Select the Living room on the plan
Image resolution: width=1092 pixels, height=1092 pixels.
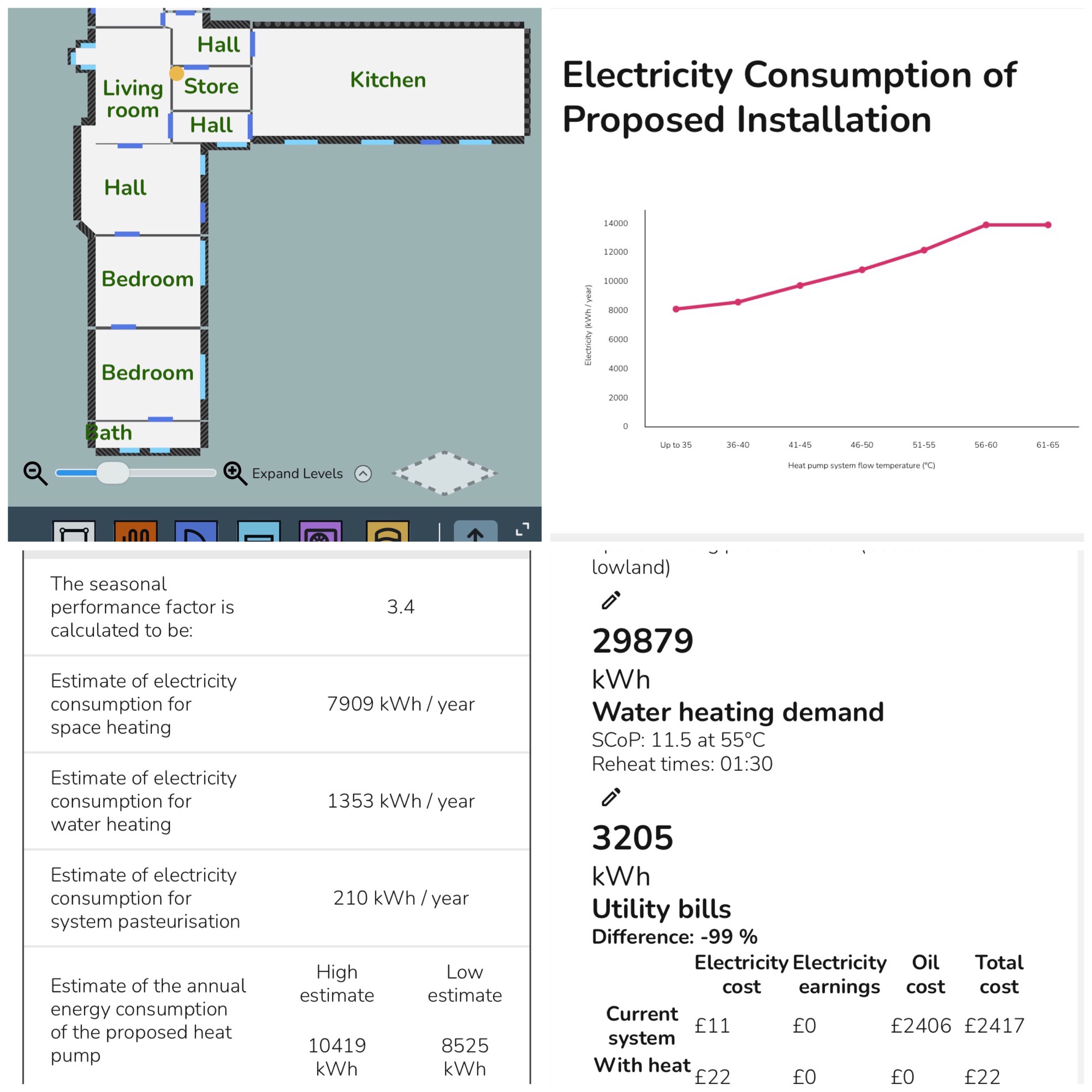pyautogui.click(x=133, y=98)
